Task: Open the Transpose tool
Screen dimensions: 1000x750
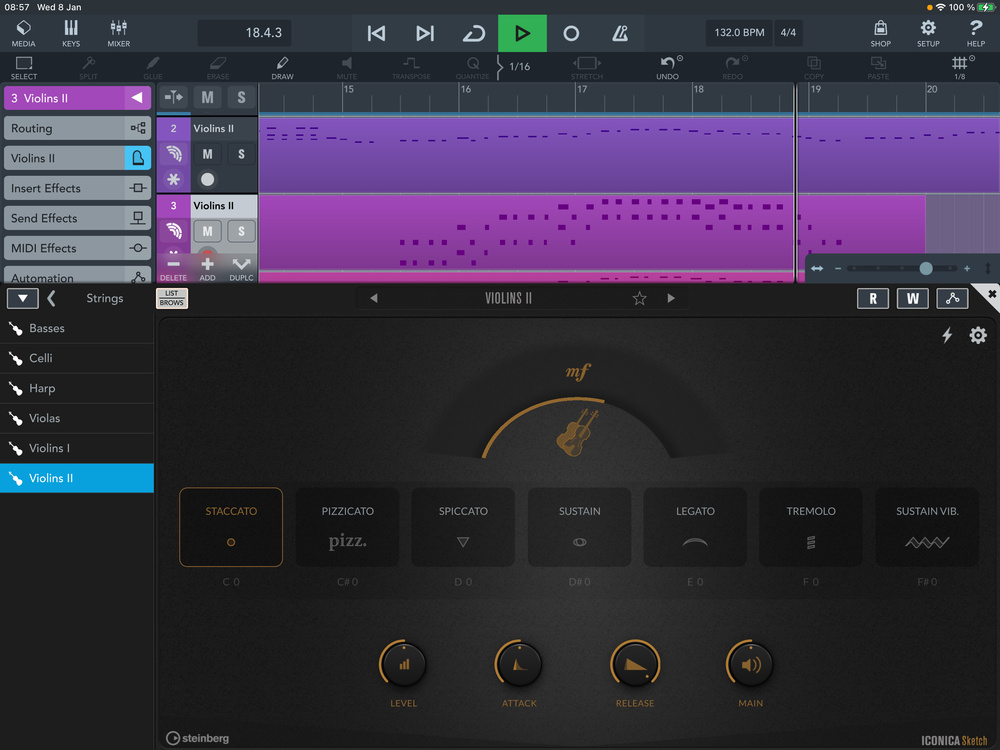Action: [x=411, y=68]
